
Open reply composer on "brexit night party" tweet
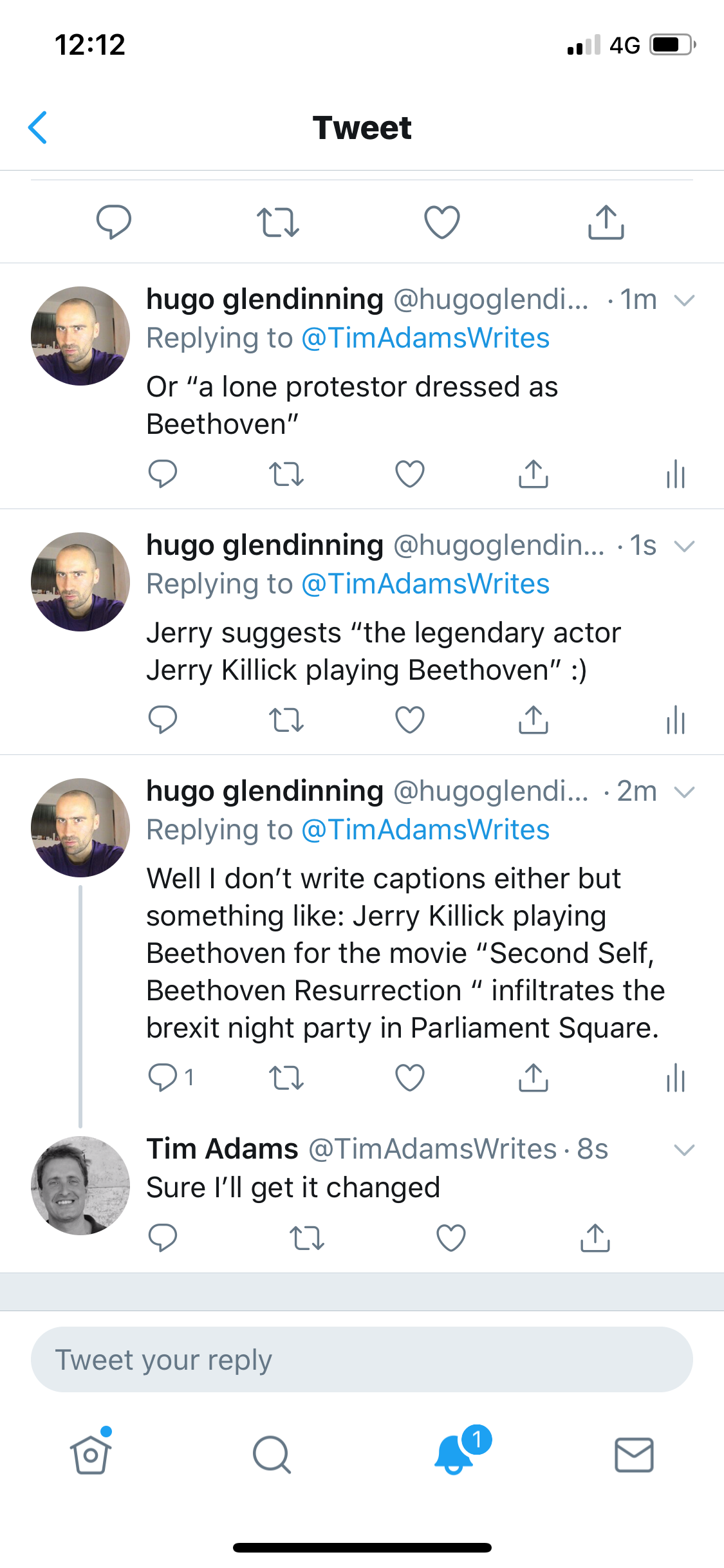pos(163,1077)
